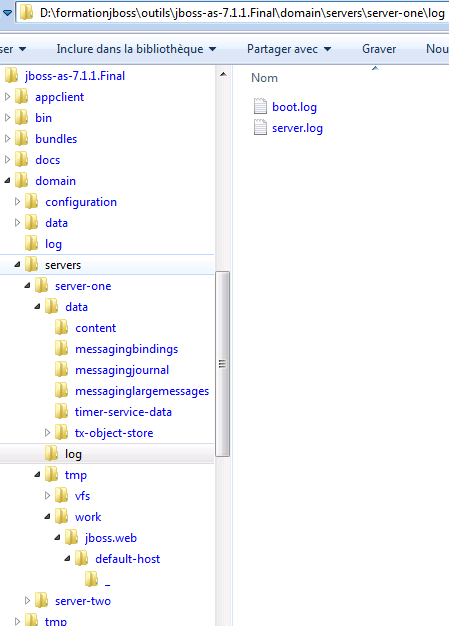Click the vfs folder icon
The width and height of the screenshot is (449, 626).
click(61, 496)
